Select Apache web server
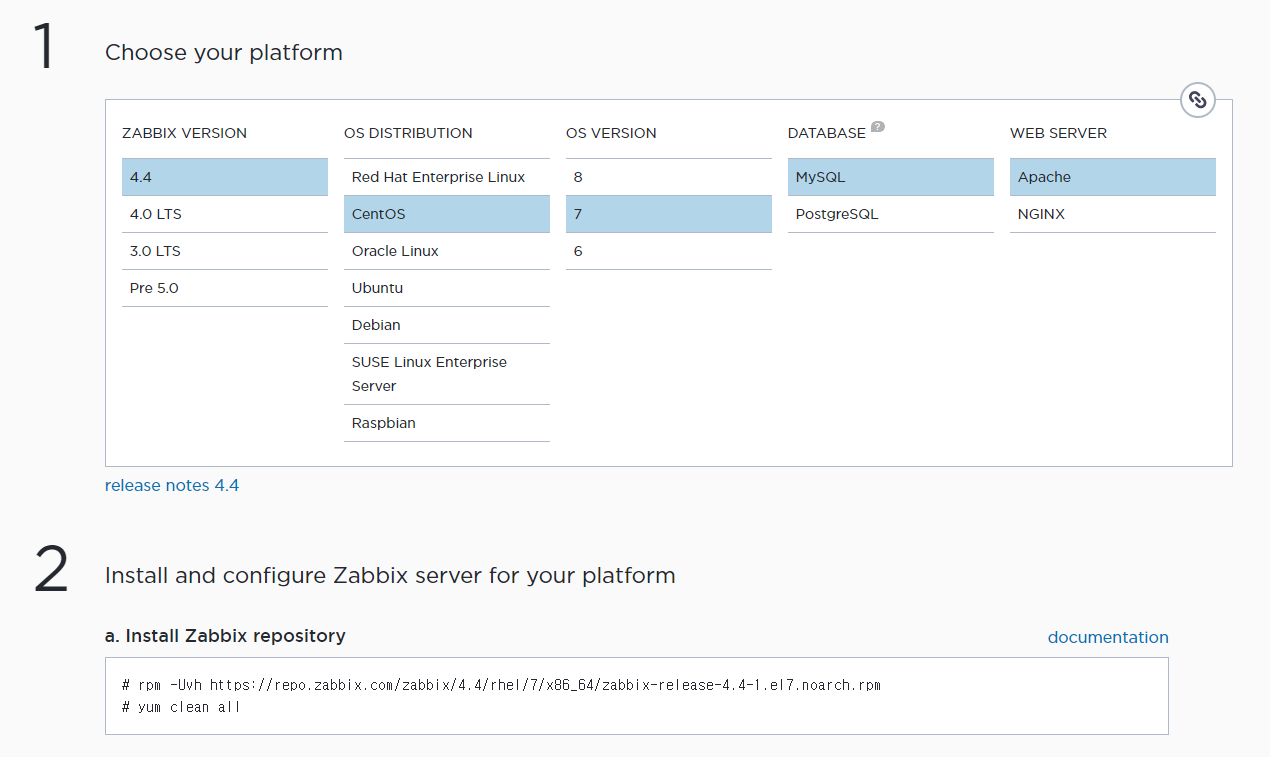 (1113, 177)
